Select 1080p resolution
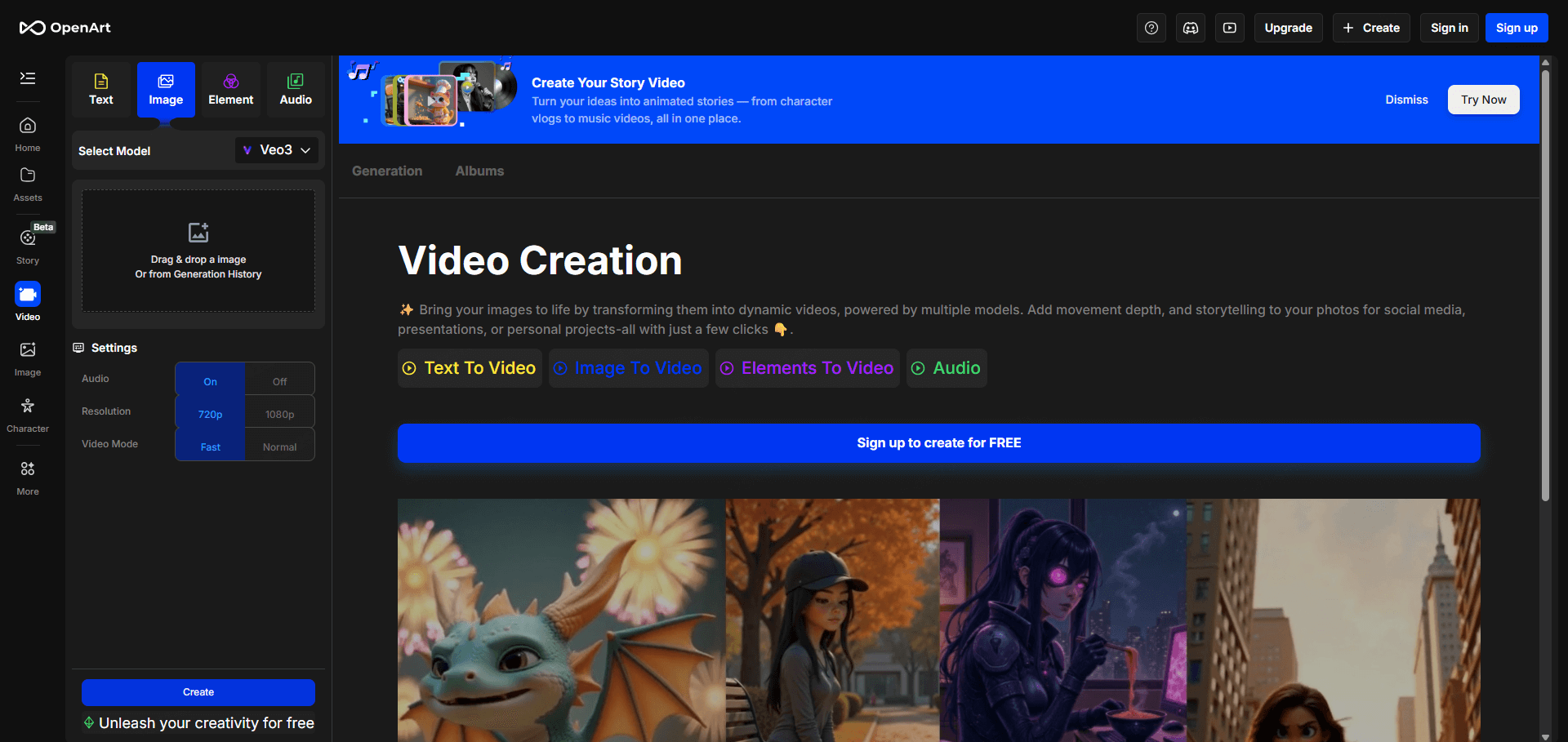1568x742 pixels. pyautogui.click(x=279, y=414)
